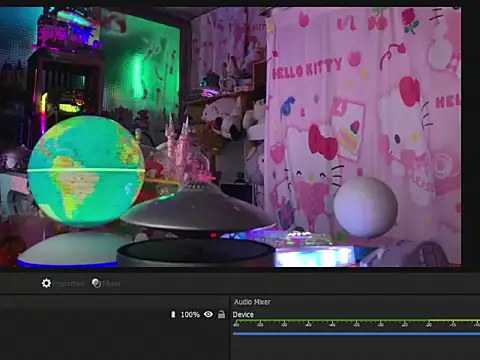
Task: Select the Device audio channel label
Action: (243, 315)
